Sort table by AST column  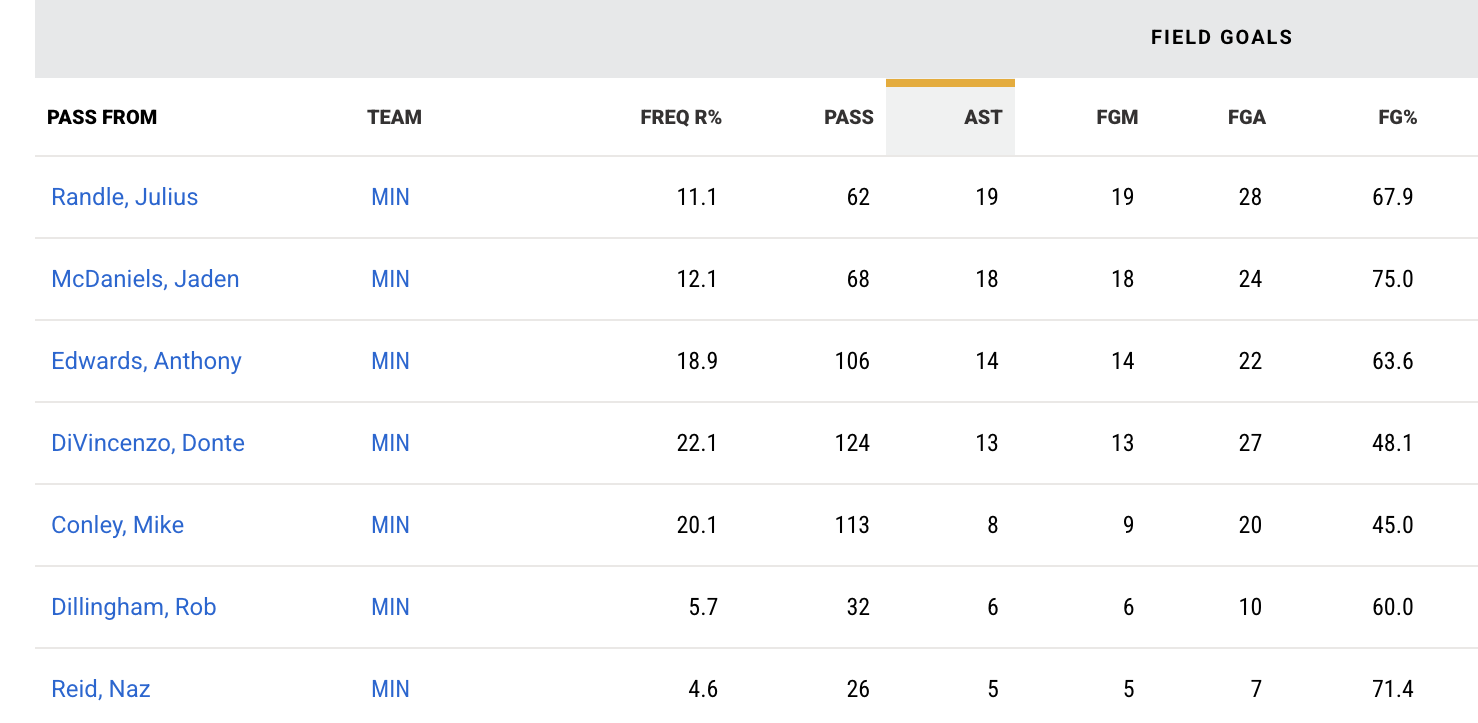point(982,117)
